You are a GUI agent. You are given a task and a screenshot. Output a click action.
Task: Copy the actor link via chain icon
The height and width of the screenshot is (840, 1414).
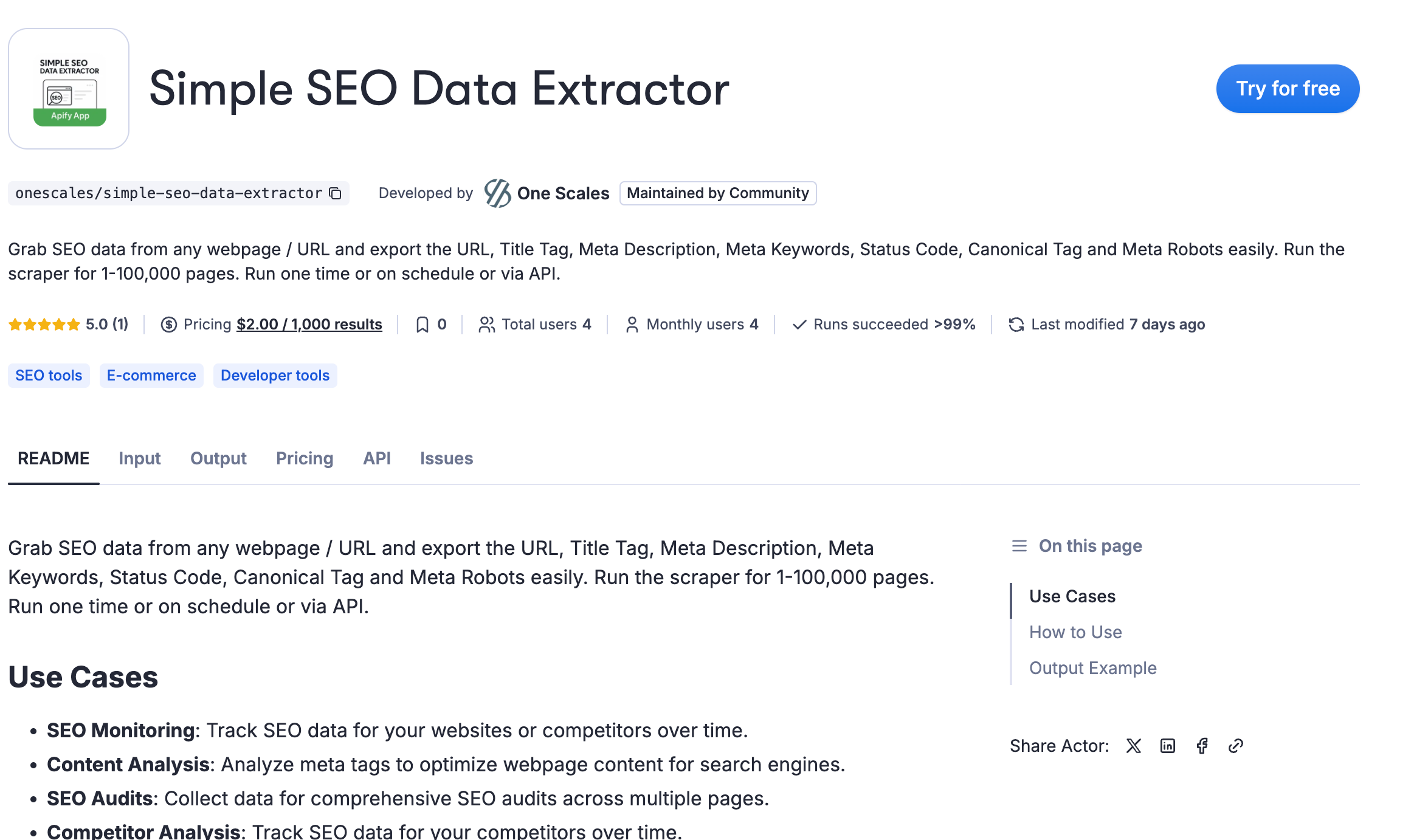(1236, 746)
